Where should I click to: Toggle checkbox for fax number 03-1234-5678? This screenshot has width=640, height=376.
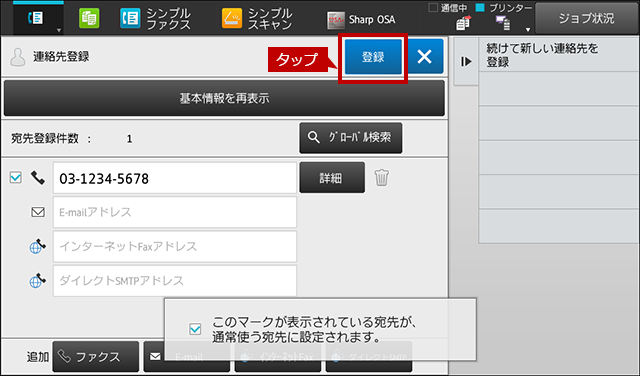(16, 178)
